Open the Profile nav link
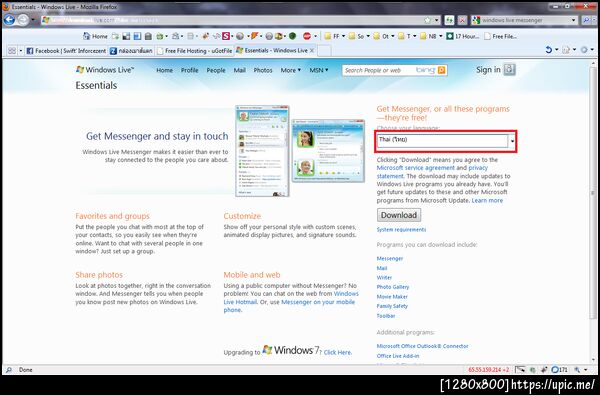This screenshot has width=600, height=395. coord(189,70)
